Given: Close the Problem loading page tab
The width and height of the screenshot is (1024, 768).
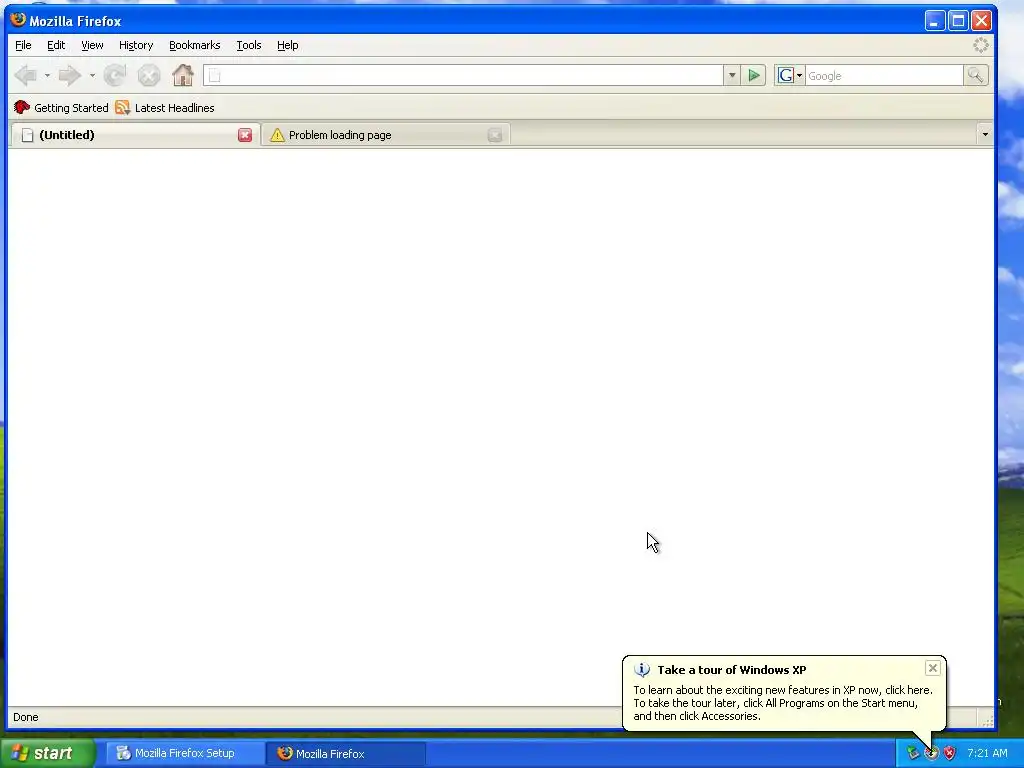Looking at the screenshot, I should pyautogui.click(x=495, y=135).
